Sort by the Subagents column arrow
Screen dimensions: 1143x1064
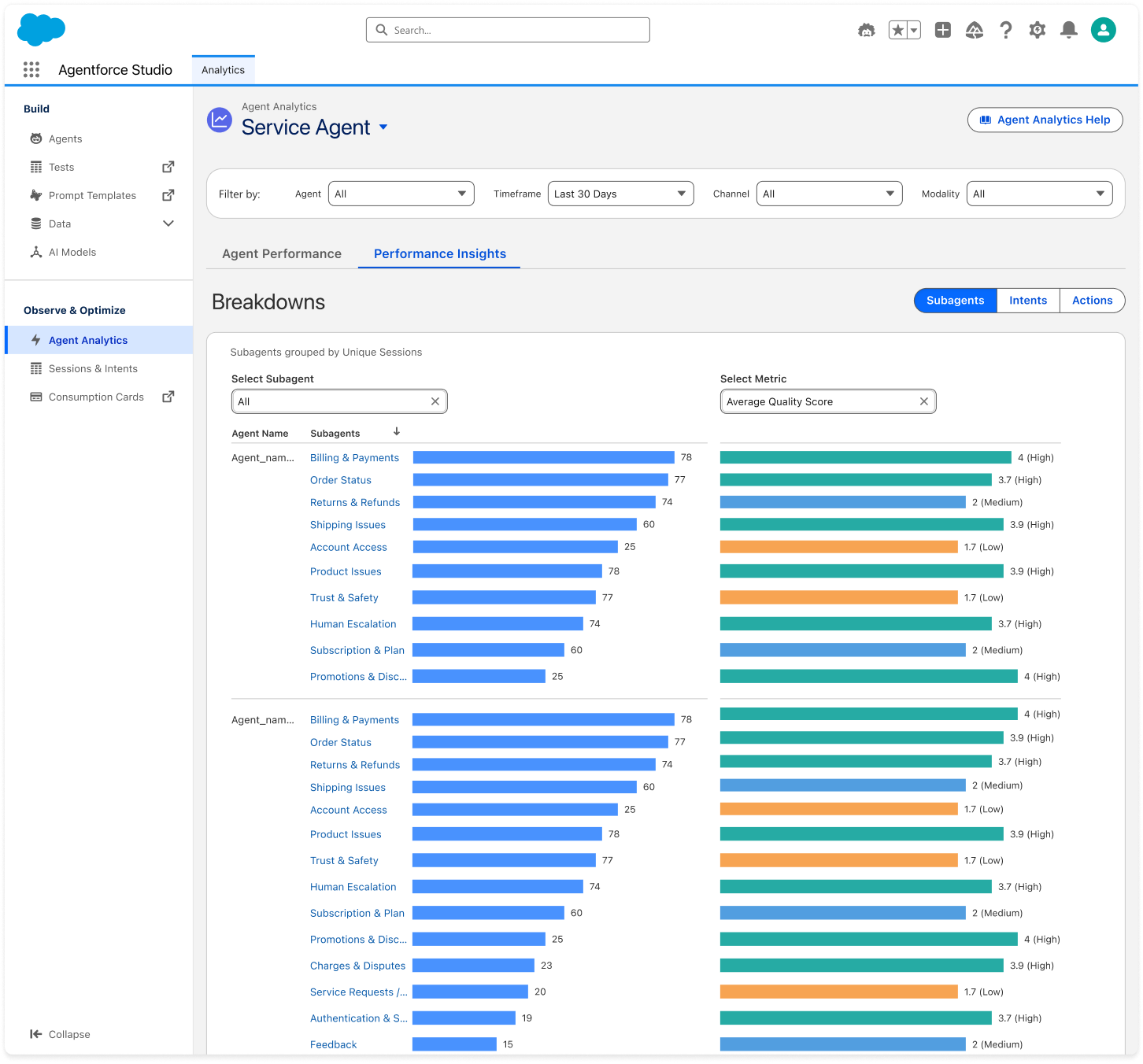pyautogui.click(x=397, y=431)
